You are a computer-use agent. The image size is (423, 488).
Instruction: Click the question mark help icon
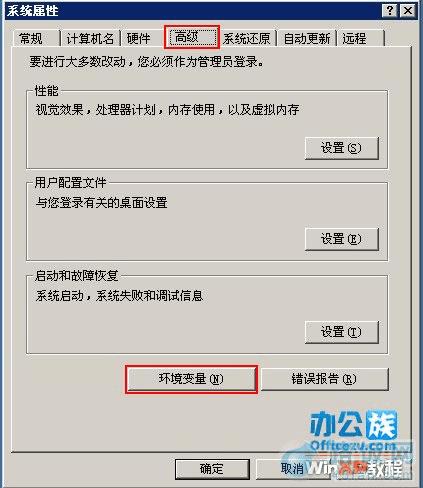(x=390, y=11)
